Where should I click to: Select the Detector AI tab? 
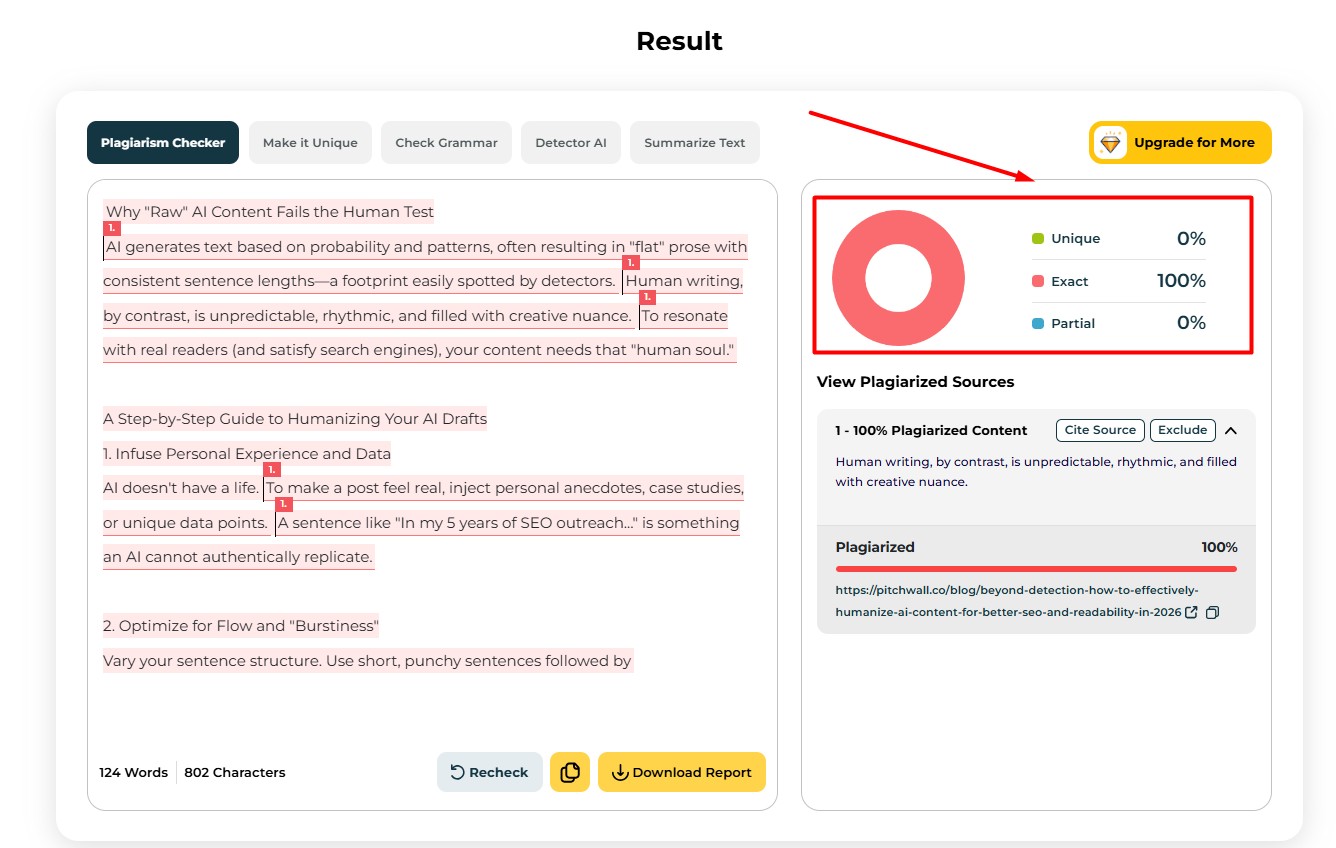click(x=571, y=143)
